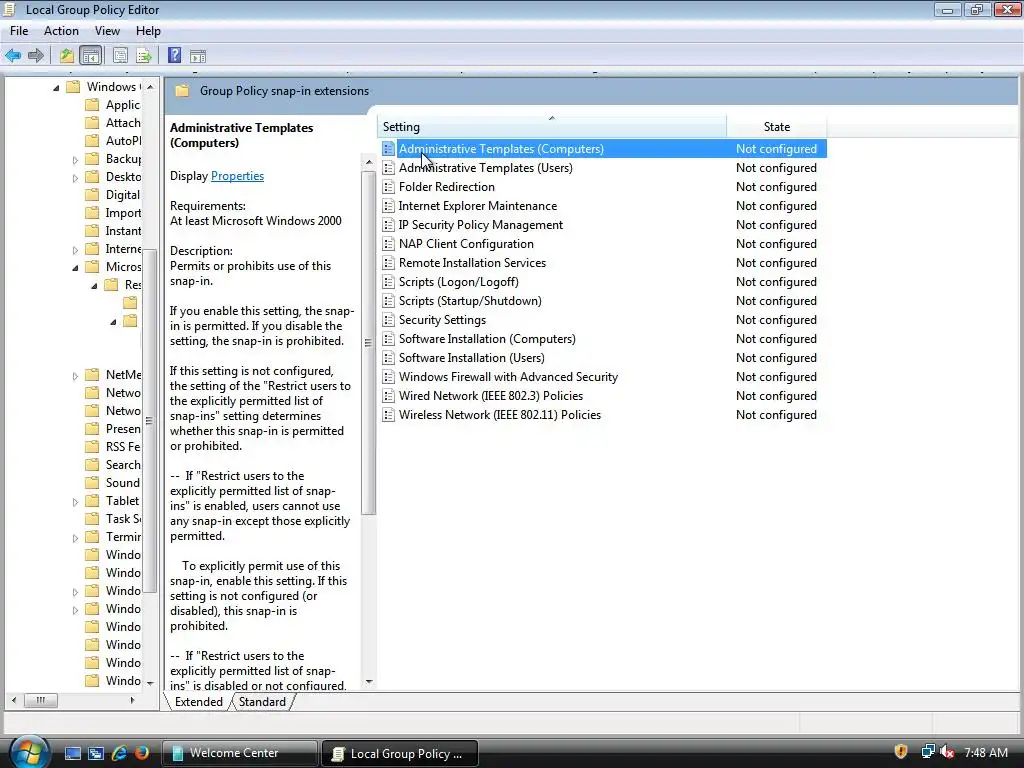Select Software Installation (Computers) setting
The image size is (1024, 768).
(x=487, y=338)
